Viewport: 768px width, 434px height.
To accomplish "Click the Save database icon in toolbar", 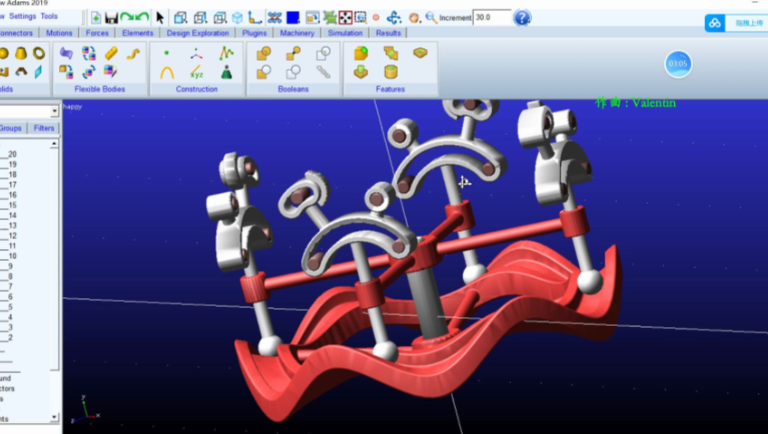I will point(111,17).
